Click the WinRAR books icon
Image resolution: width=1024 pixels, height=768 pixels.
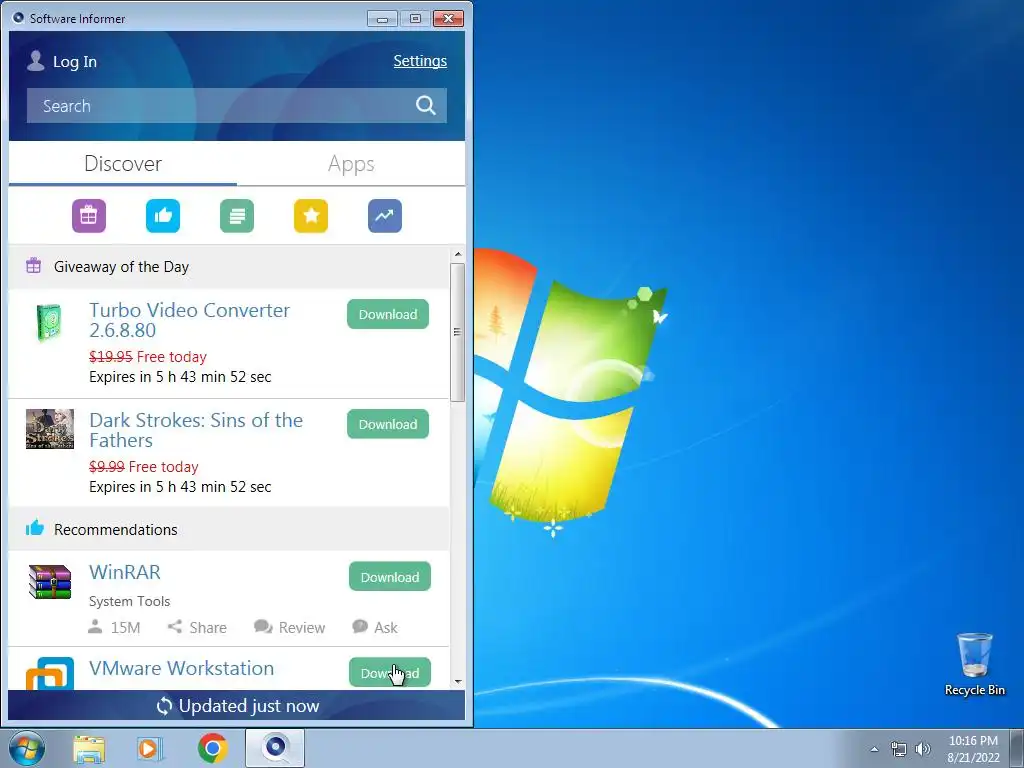pyautogui.click(x=50, y=582)
